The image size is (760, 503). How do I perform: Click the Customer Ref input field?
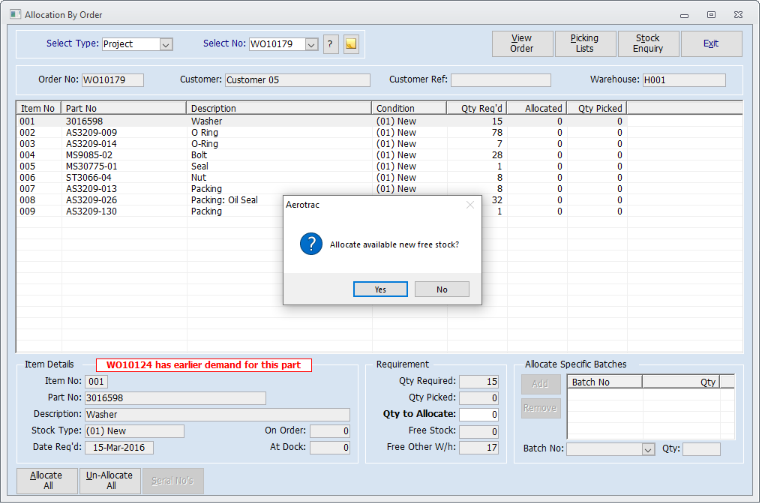pyautogui.click(x=500, y=80)
